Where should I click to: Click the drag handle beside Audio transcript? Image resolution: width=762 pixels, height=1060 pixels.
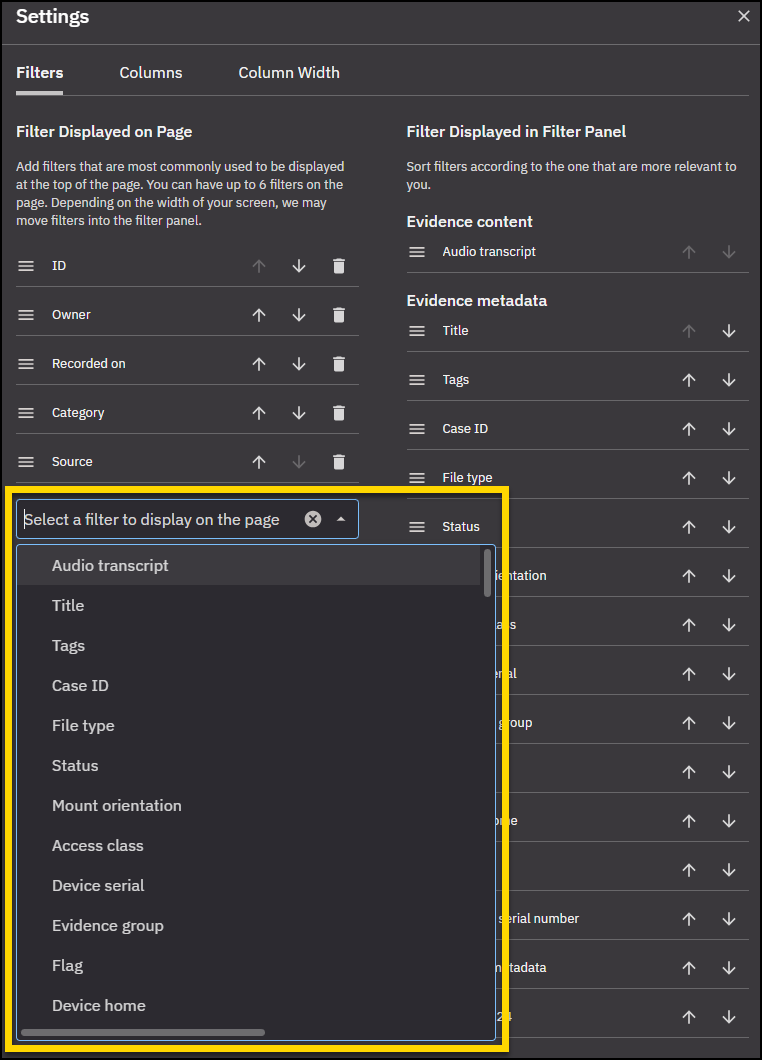[x=417, y=251]
